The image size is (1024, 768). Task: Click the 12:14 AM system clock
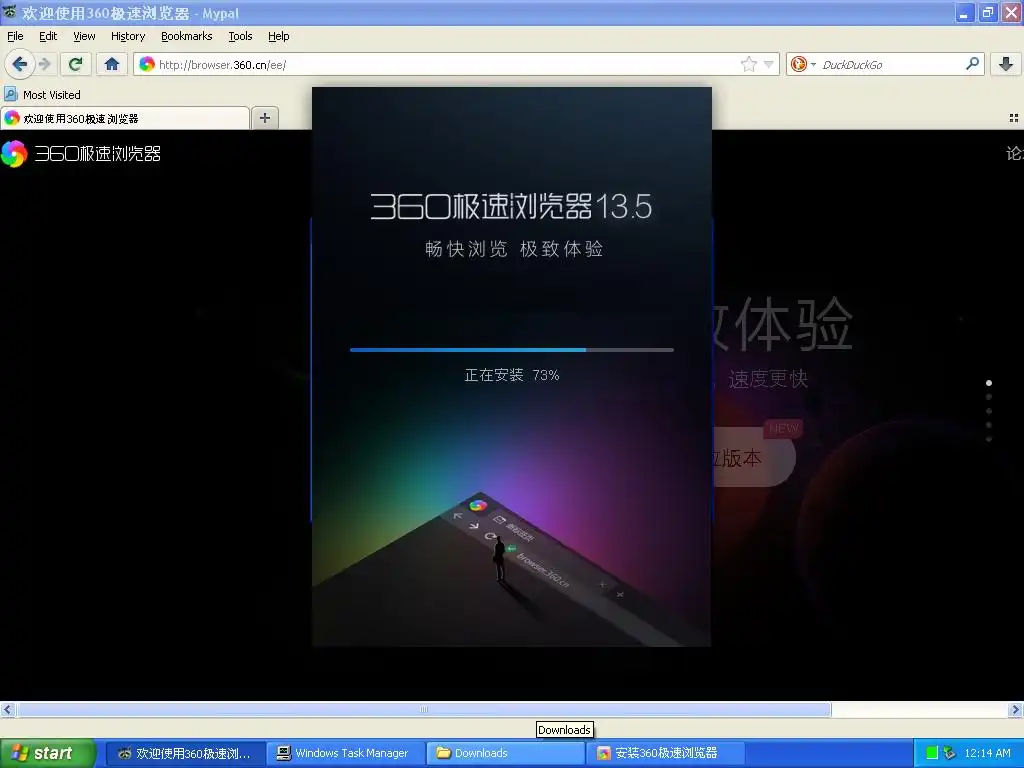click(987, 753)
